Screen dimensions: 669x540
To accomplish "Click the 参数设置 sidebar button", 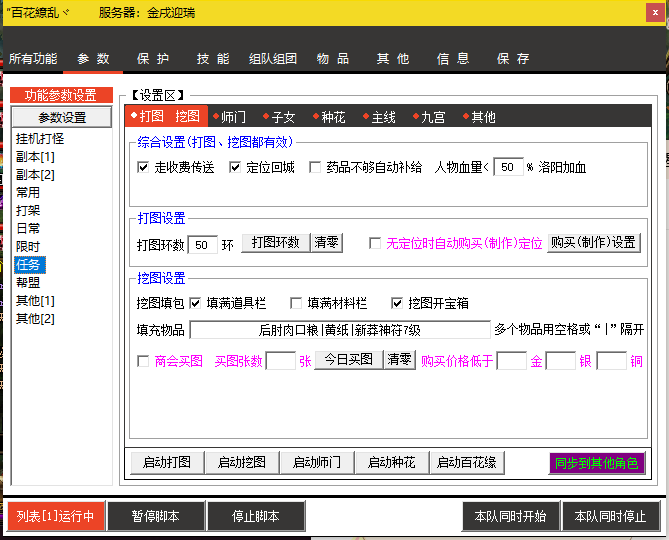I will [62, 117].
